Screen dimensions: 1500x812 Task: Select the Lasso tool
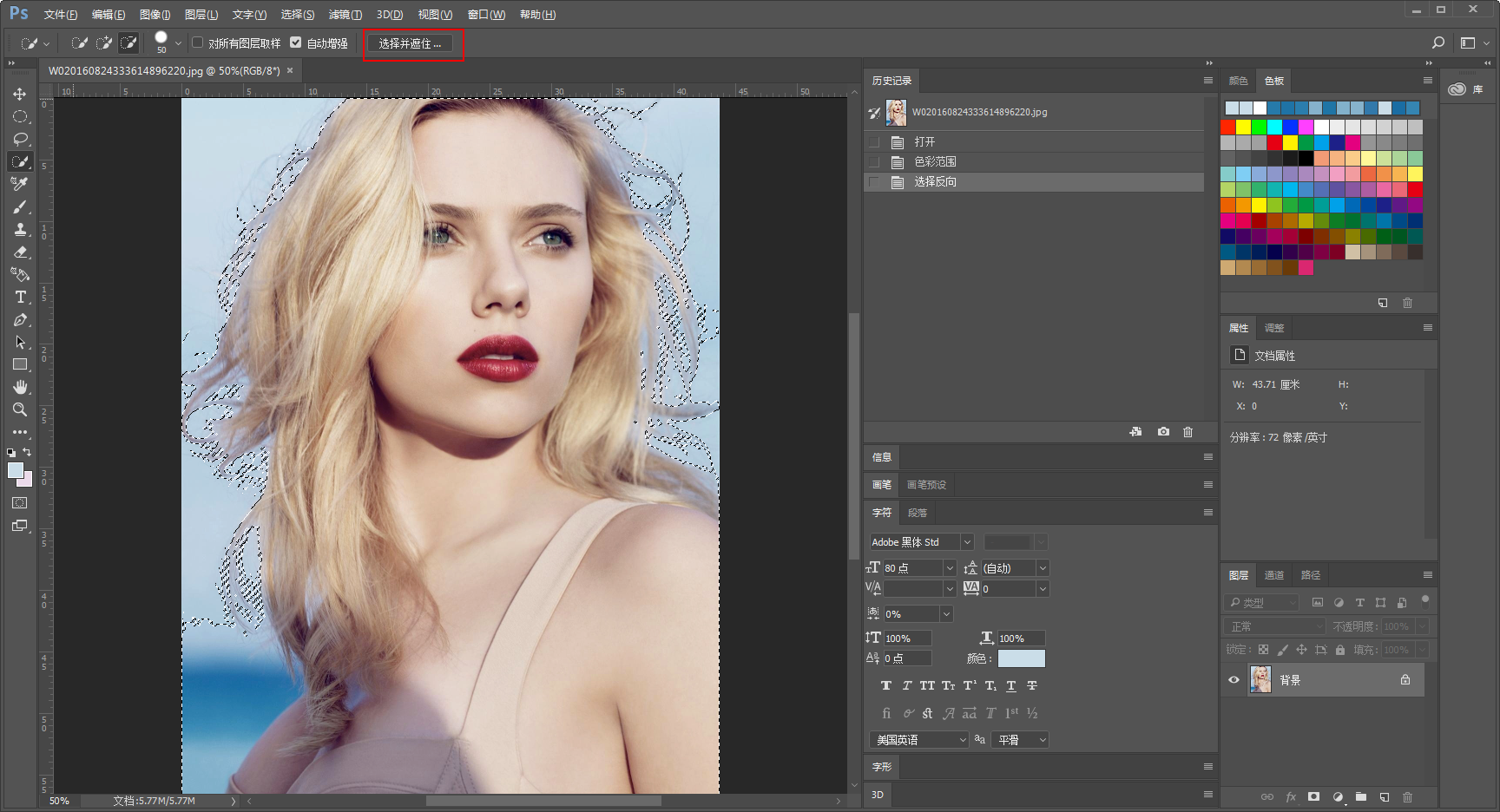coord(20,139)
